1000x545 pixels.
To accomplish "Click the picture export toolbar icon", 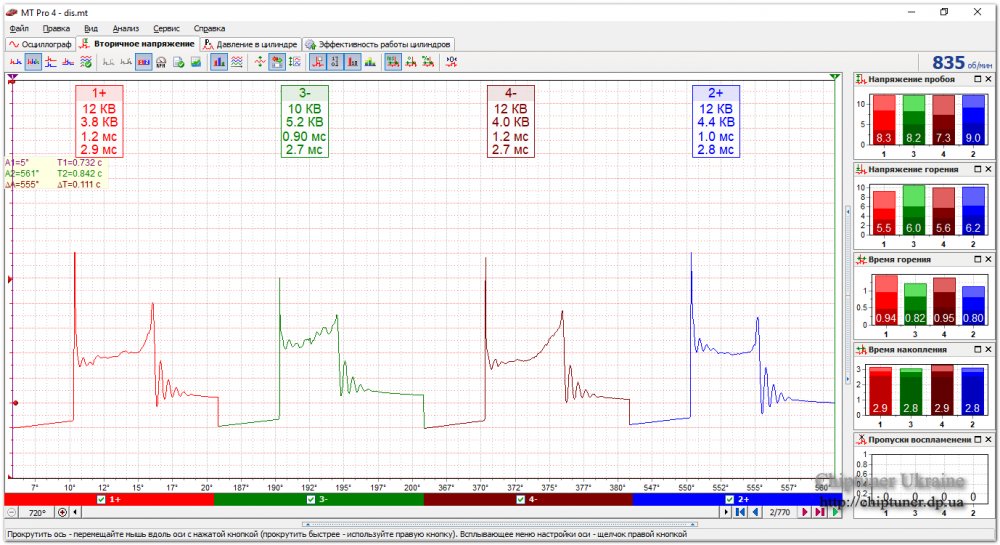I will (x=196, y=62).
